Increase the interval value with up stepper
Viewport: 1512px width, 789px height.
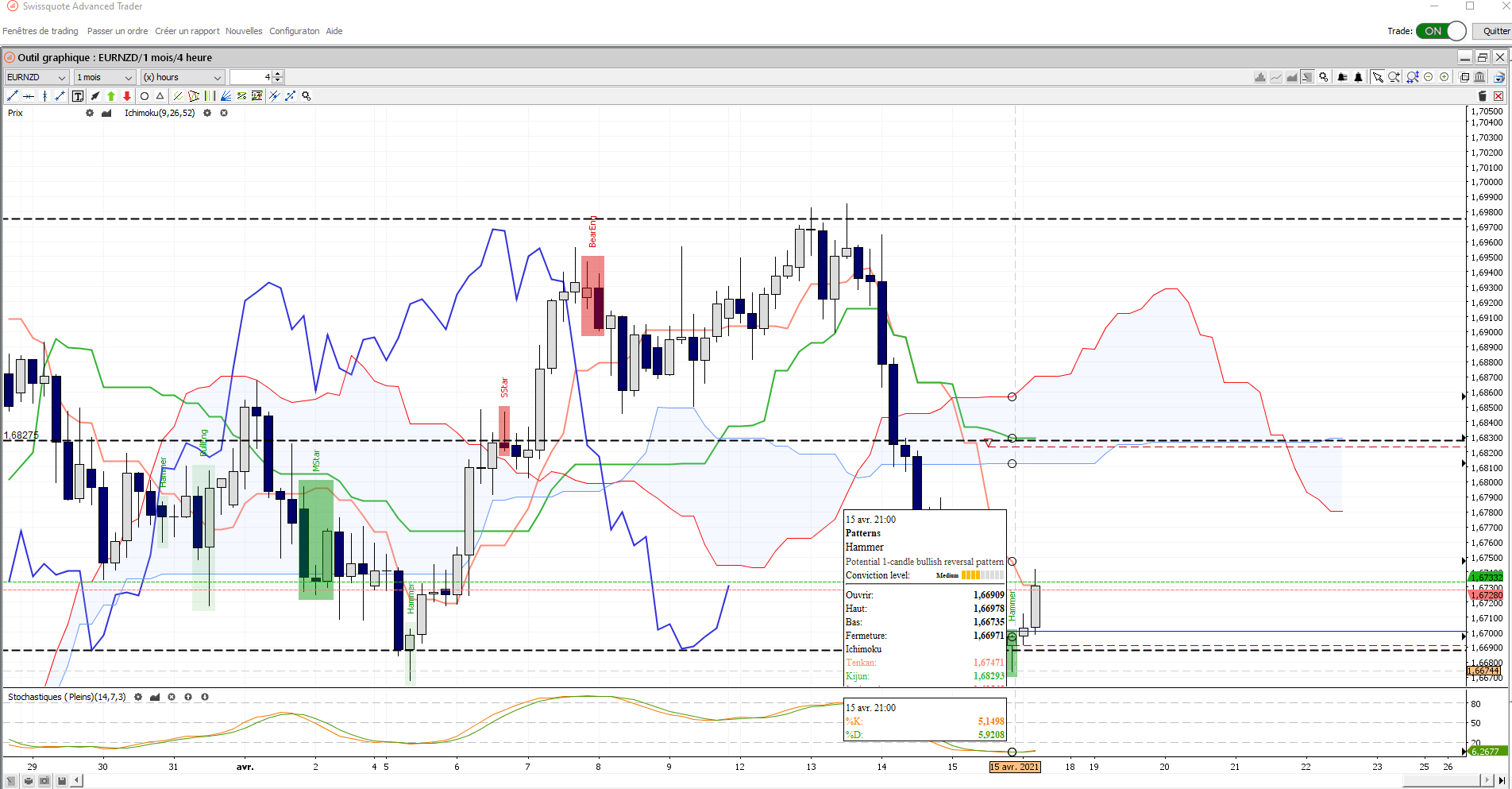[278, 74]
